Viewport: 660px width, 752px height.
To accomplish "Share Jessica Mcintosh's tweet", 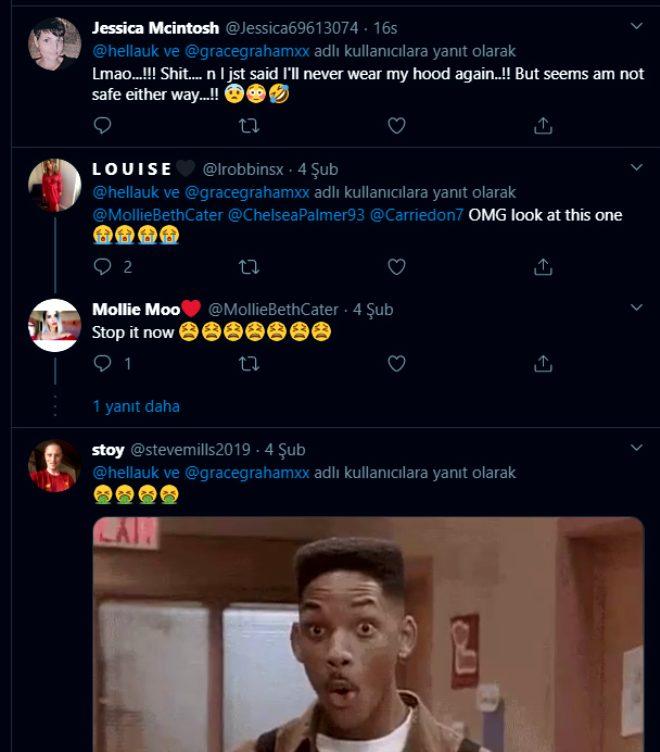I will [x=543, y=126].
